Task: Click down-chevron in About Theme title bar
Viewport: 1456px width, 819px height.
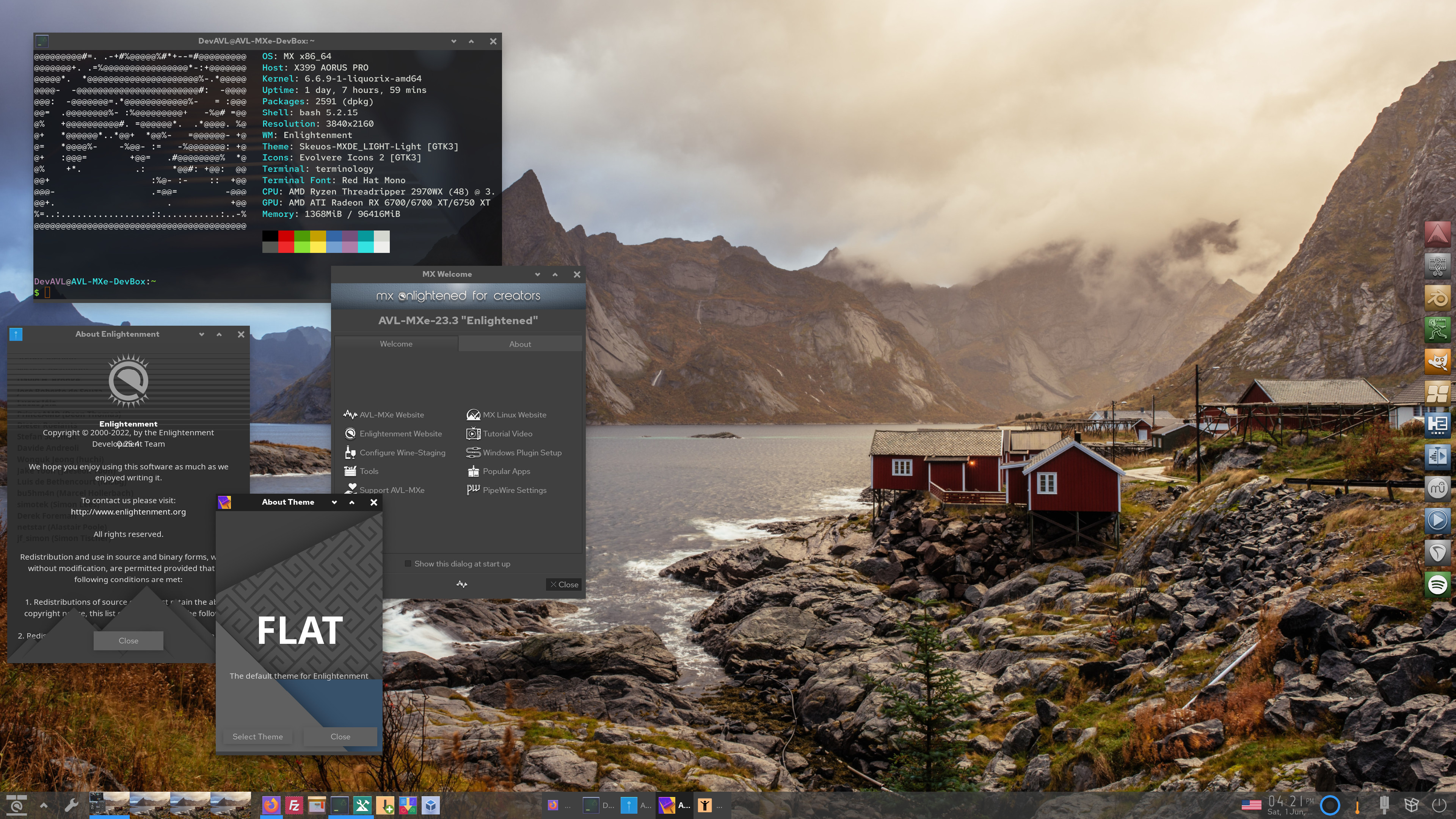Action: (334, 502)
